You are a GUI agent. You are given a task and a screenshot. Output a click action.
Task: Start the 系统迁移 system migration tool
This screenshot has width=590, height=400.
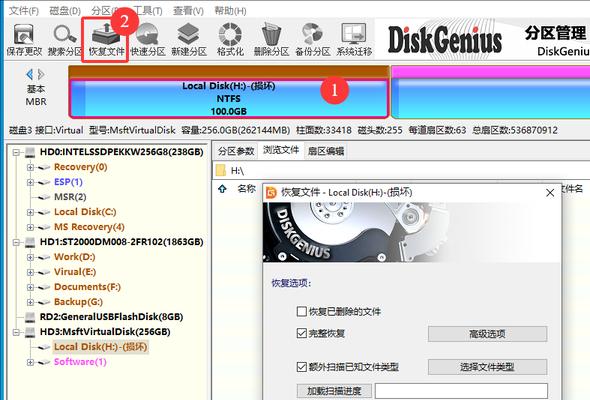point(354,40)
